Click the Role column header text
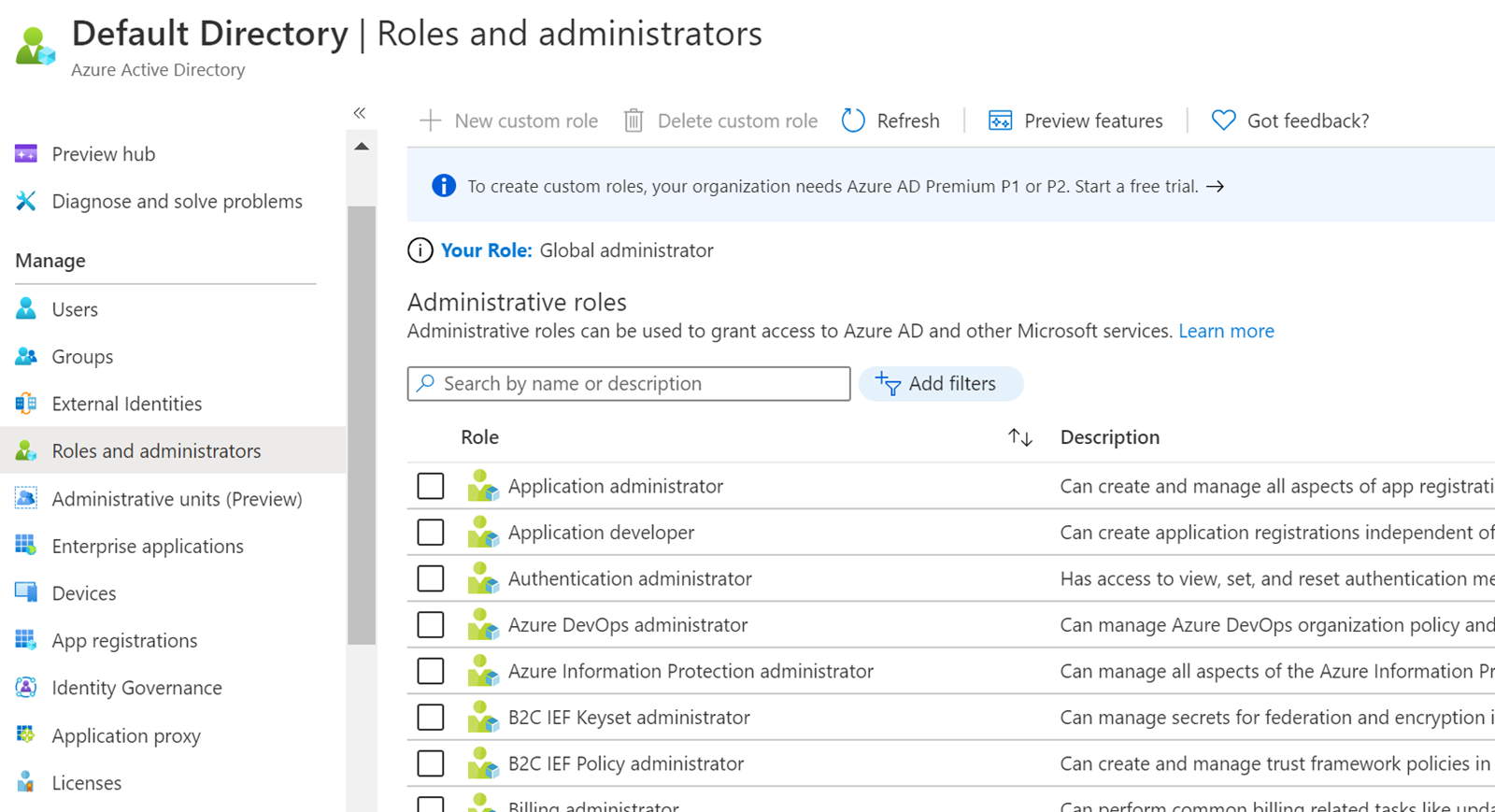Screen dimensions: 1495x812 point(479,437)
